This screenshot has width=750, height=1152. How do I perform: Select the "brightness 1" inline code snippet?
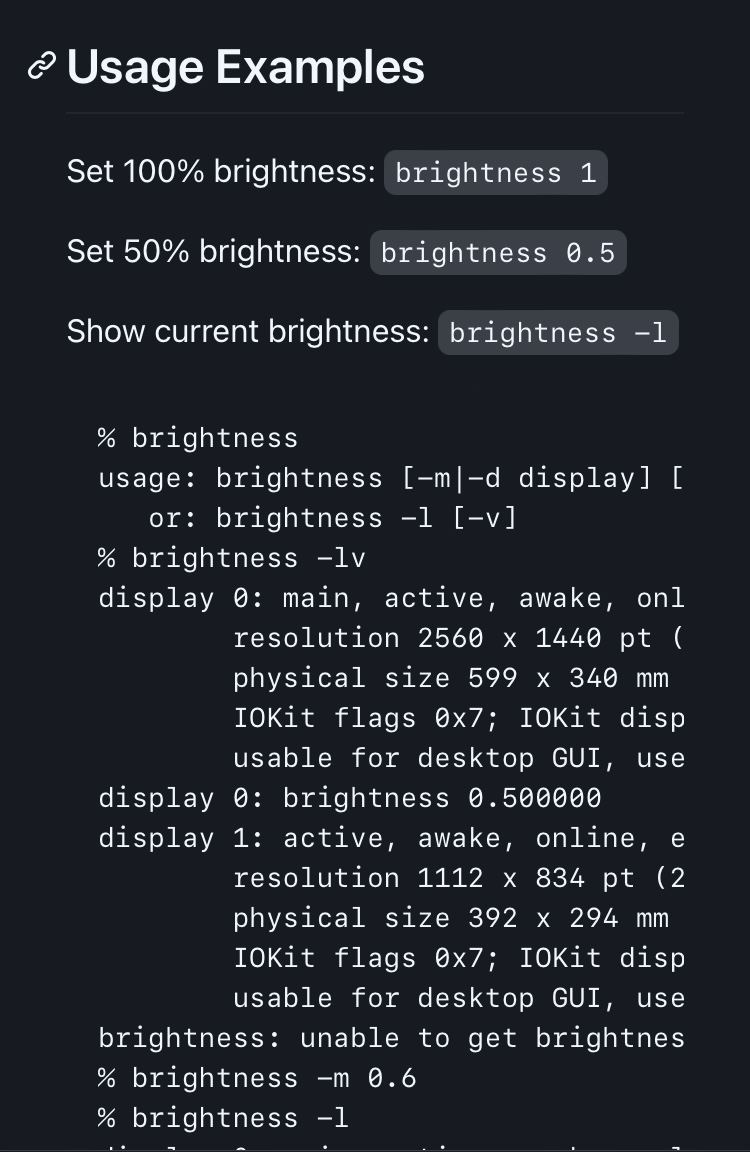point(495,173)
